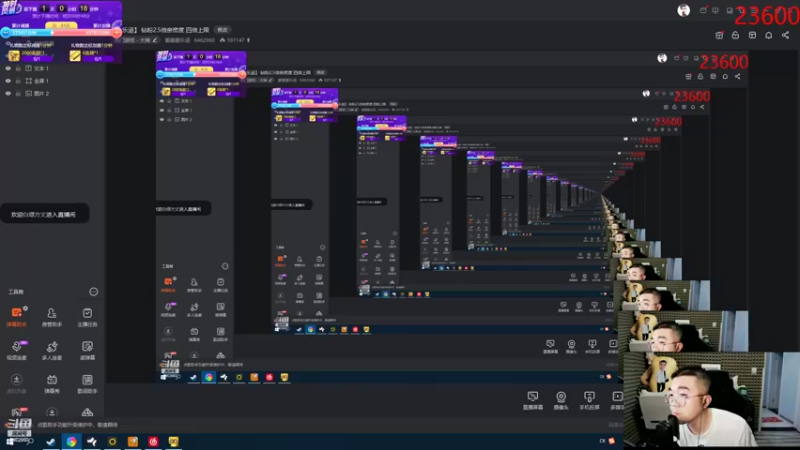Open the 主播任务 tool
Viewport: 800px width, 450px height.
click(x=87, y=317)
